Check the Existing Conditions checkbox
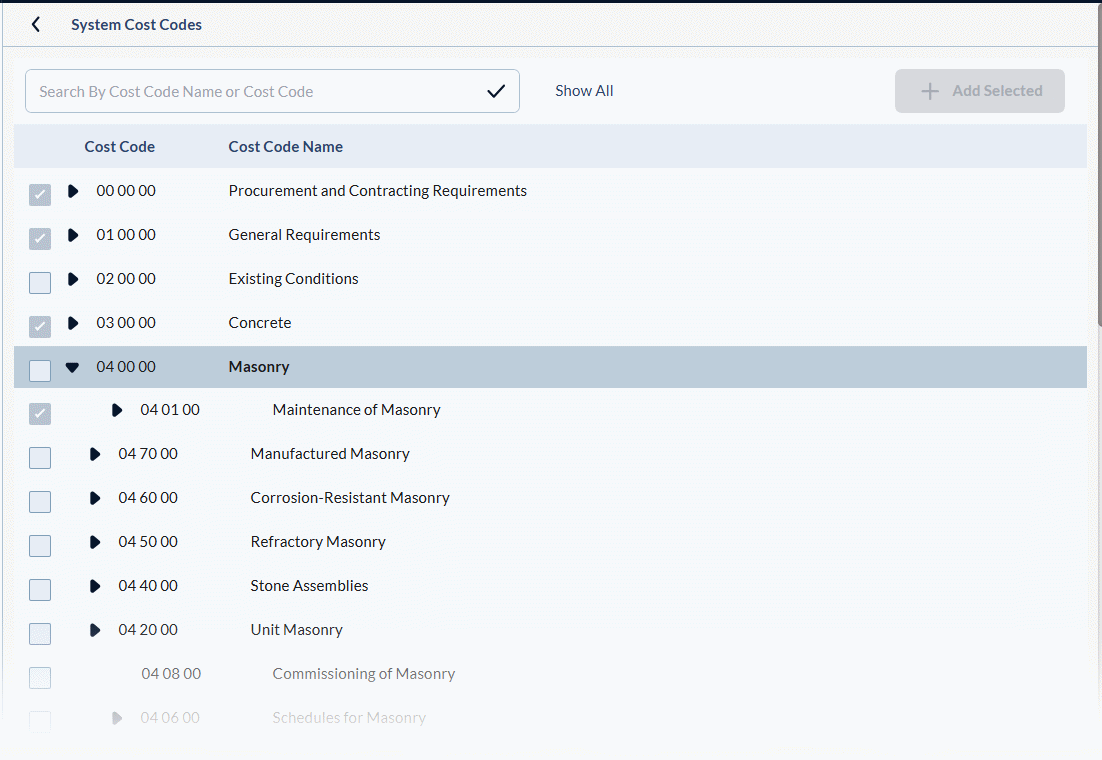 point(40,283)
